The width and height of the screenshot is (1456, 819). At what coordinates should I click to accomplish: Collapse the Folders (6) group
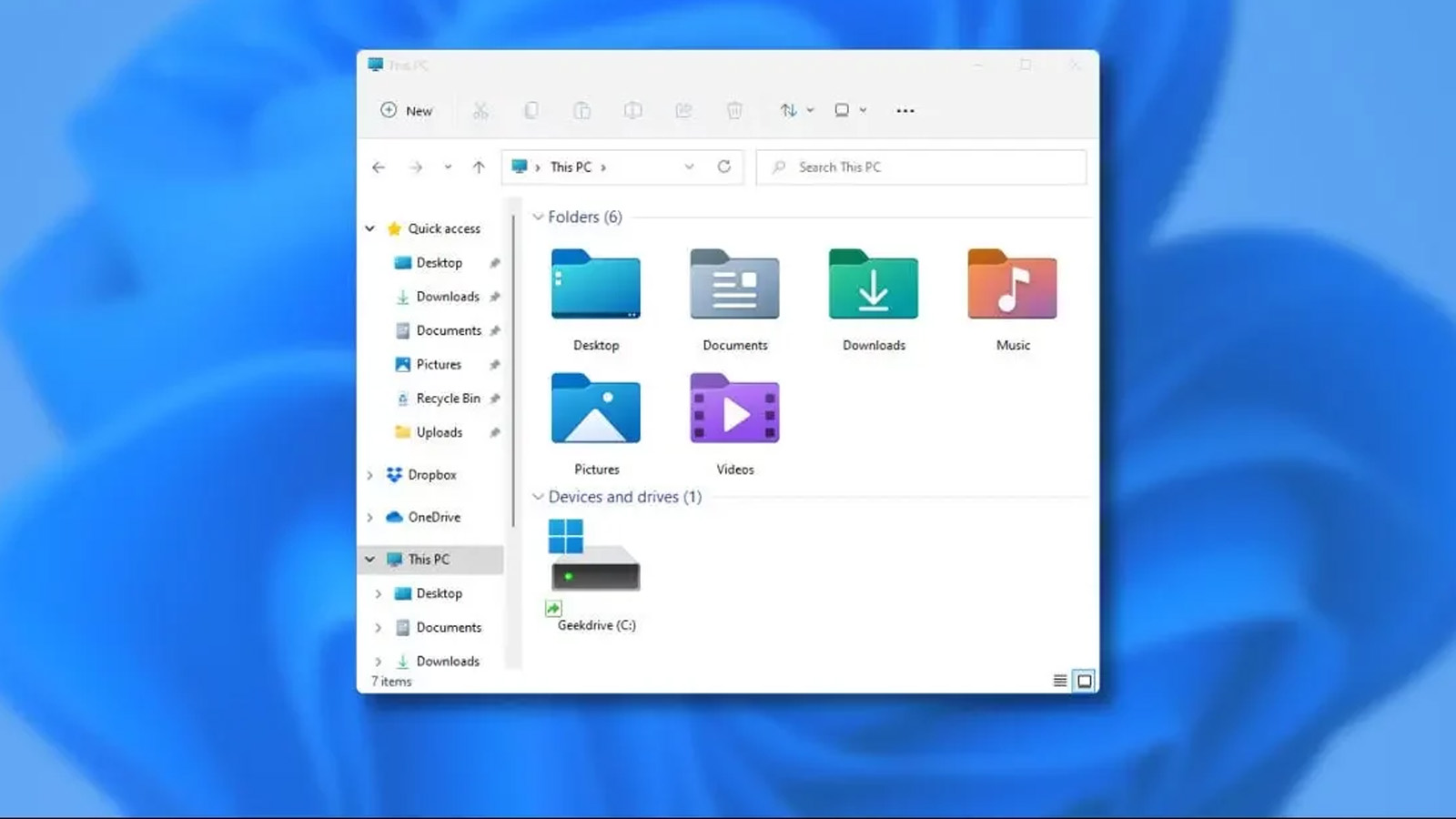coord(538,217)
